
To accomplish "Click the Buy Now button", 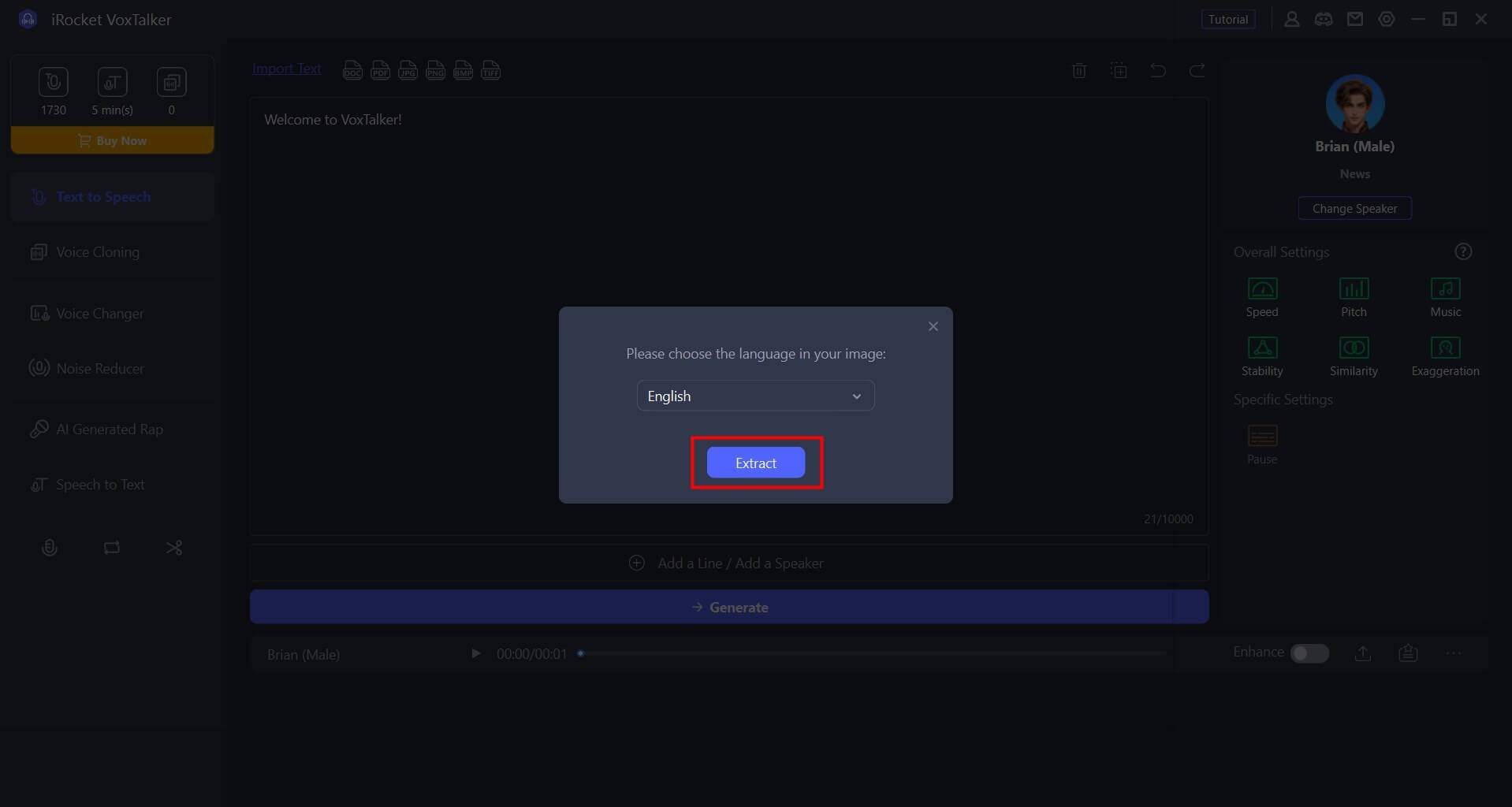I will [112, 140].
